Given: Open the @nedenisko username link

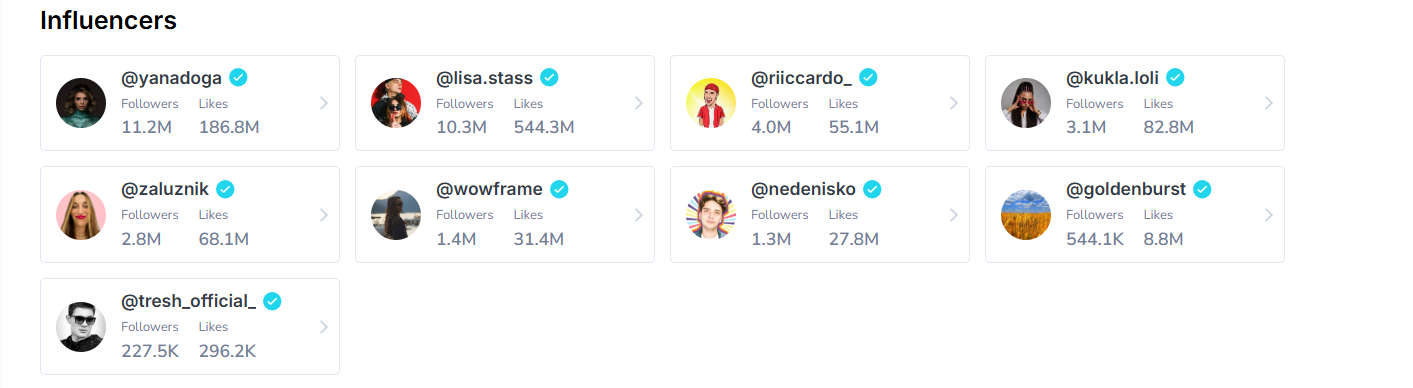Looking at the screenshot, I should pos(803,189).
